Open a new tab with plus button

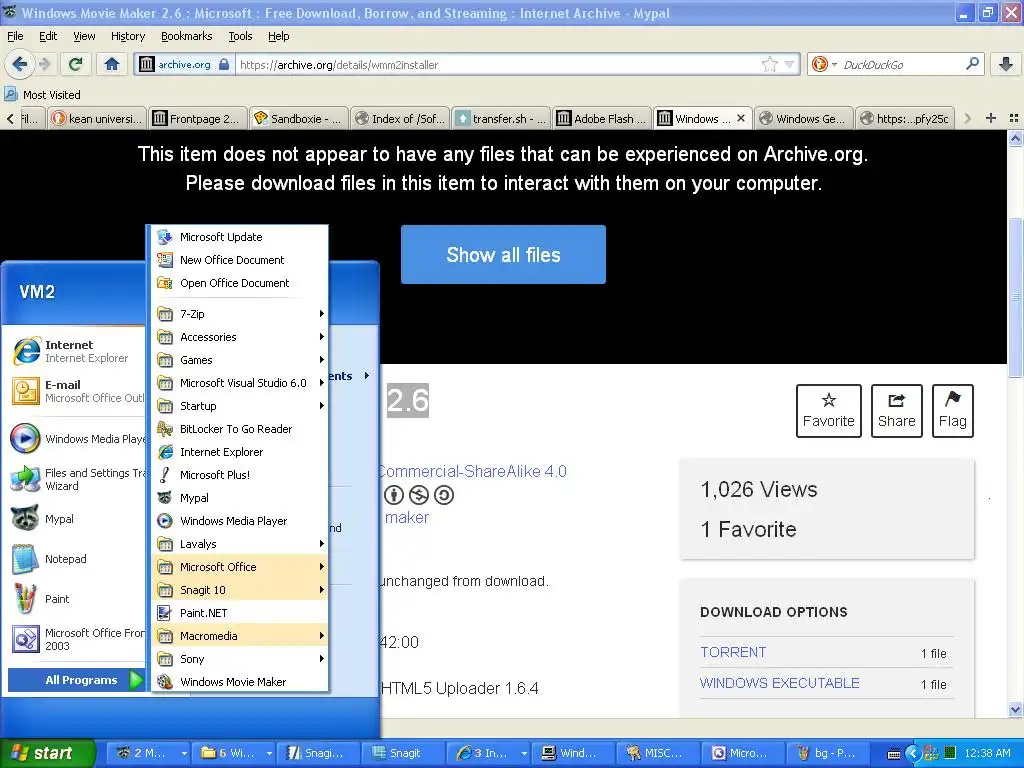coord(991,118)
